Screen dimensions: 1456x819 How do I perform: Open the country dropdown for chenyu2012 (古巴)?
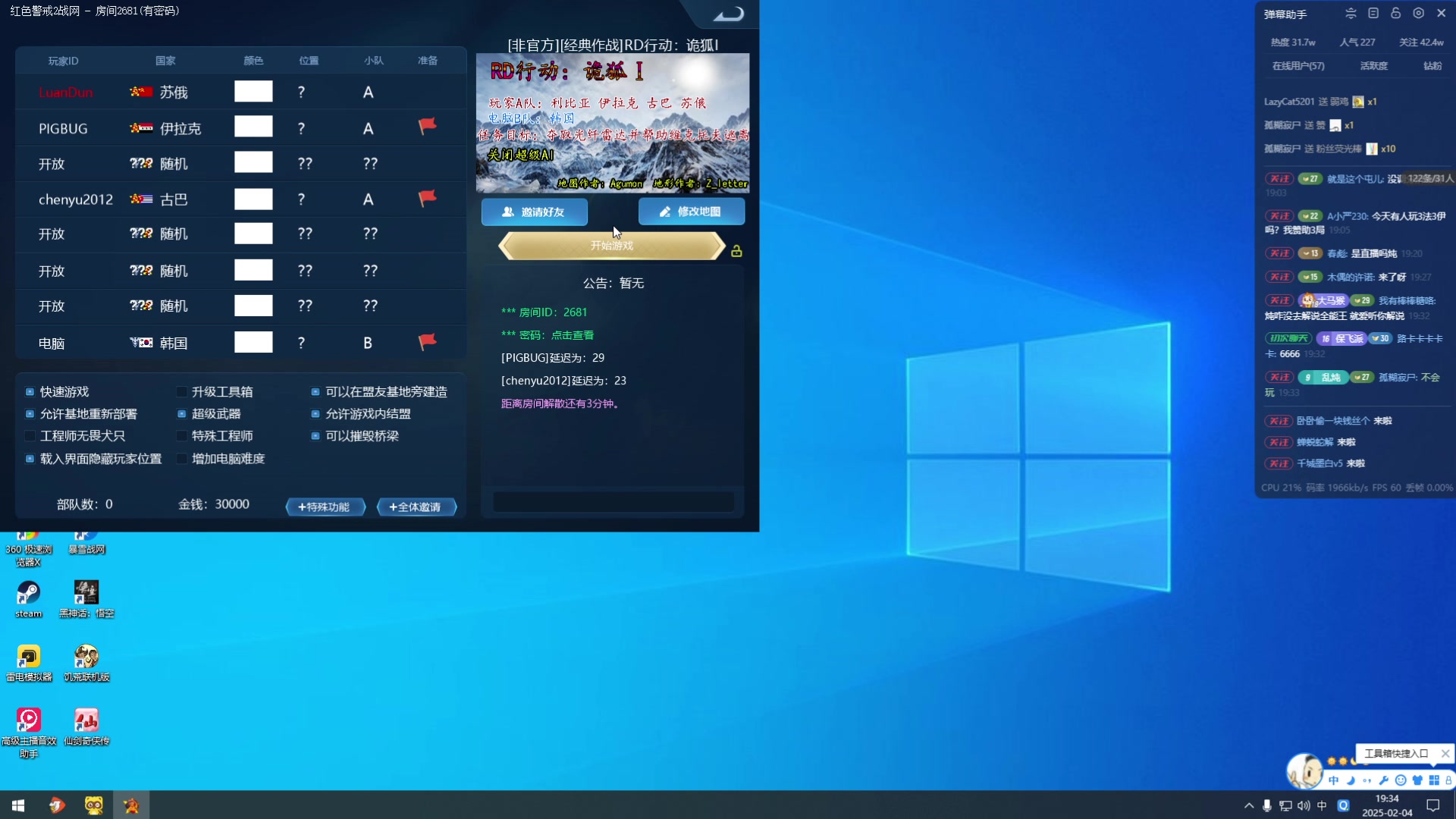pos(158,199)
